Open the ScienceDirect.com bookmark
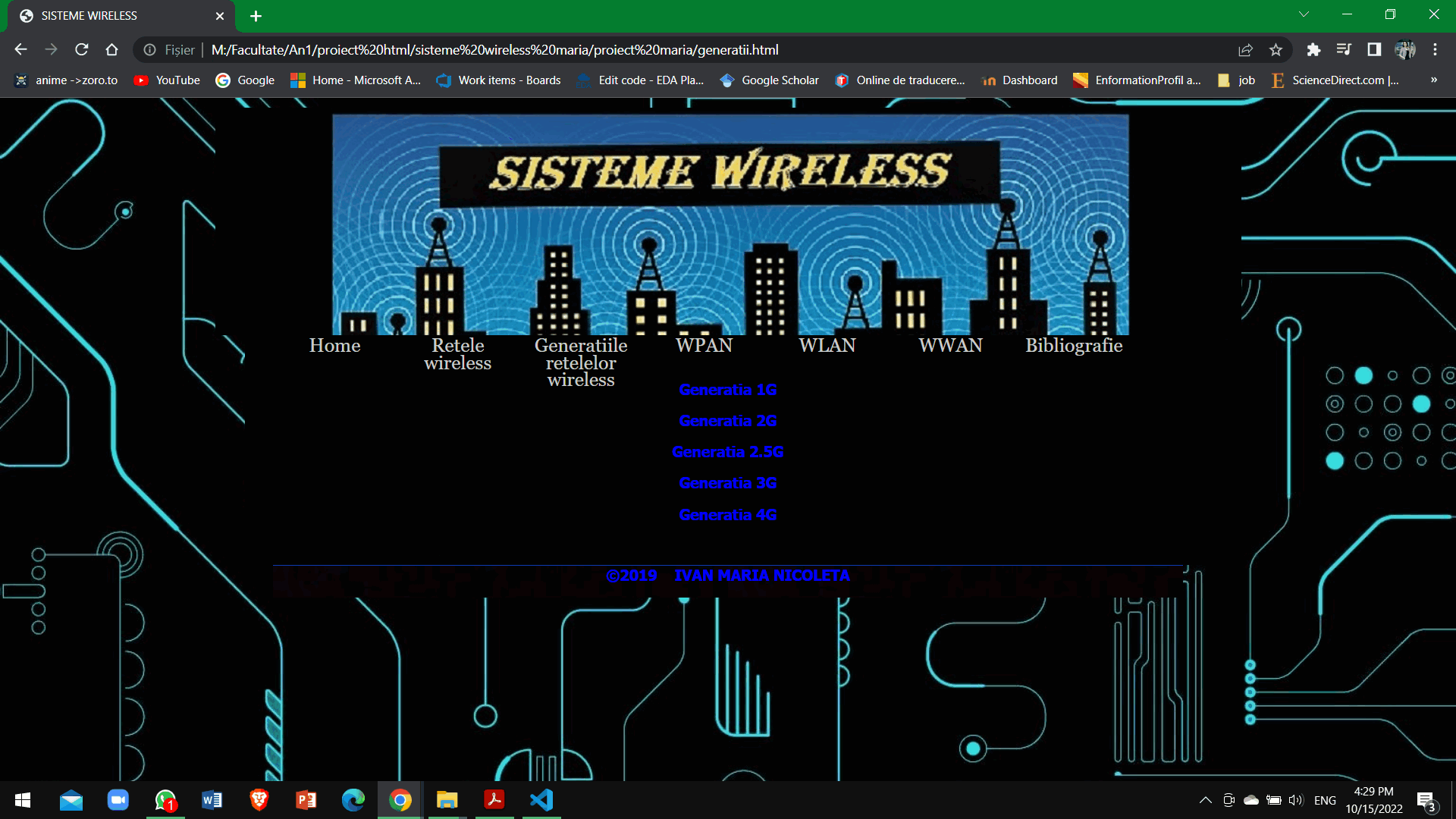Image resolution: width=1456 pixels, height=819 pixels. click(x=1335, y=80)
